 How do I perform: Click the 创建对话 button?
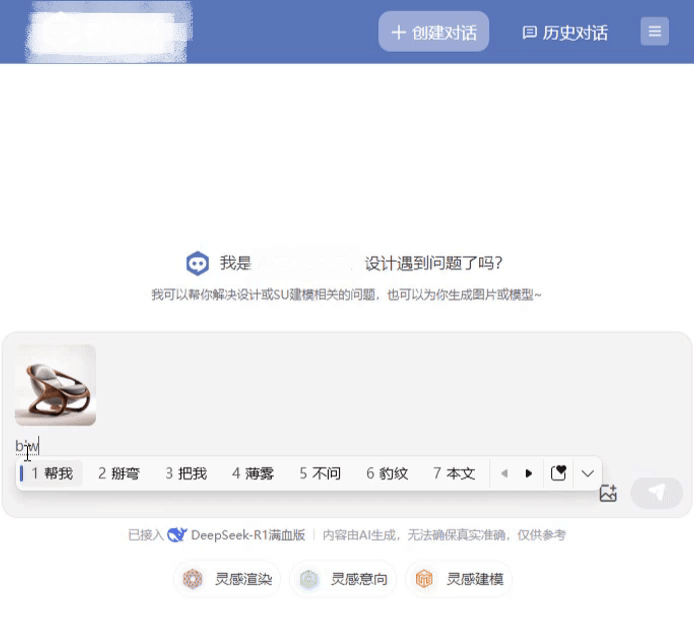[x=433, y=32]
